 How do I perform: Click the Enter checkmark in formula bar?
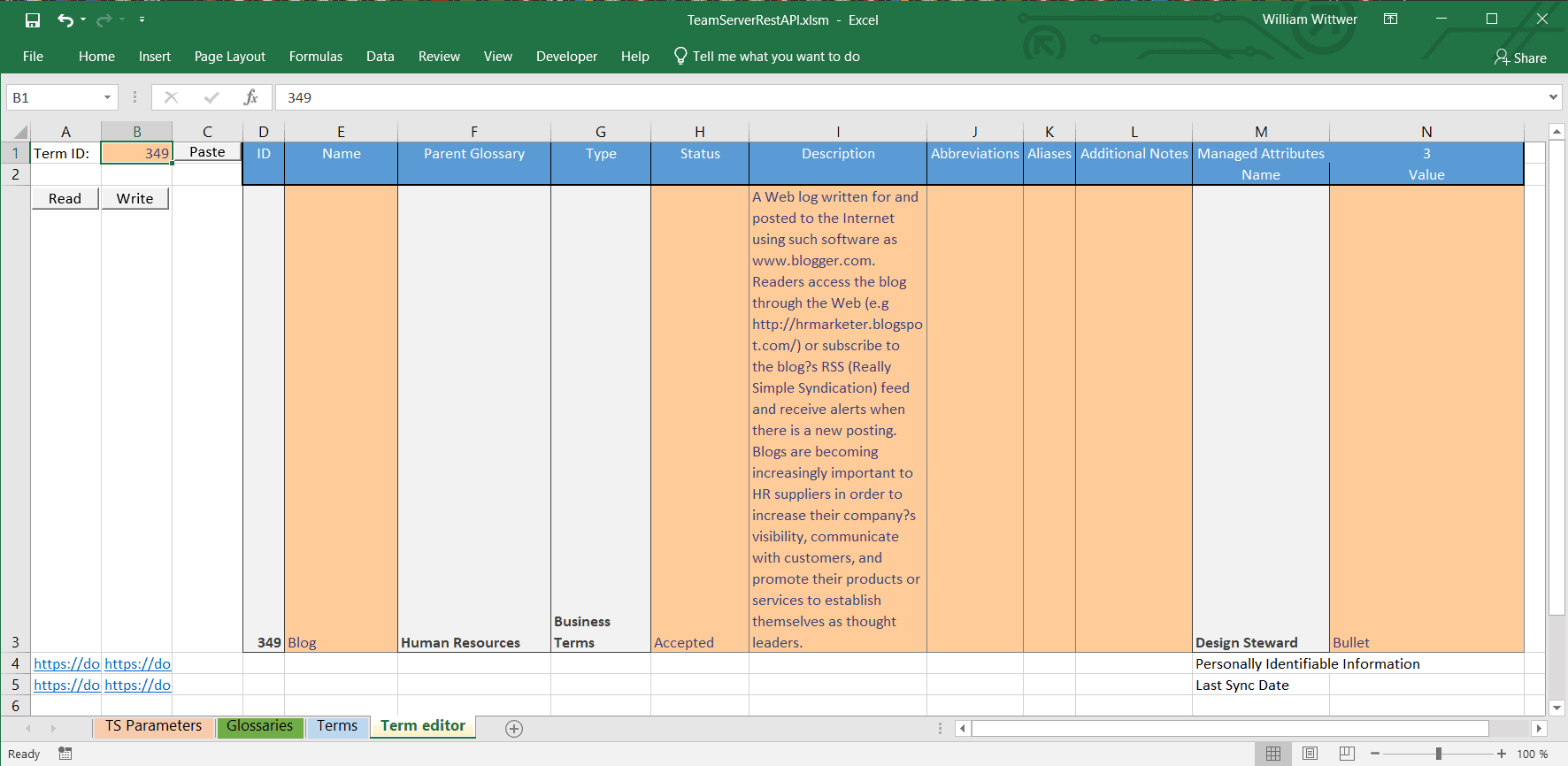click(x=211, y=97)
